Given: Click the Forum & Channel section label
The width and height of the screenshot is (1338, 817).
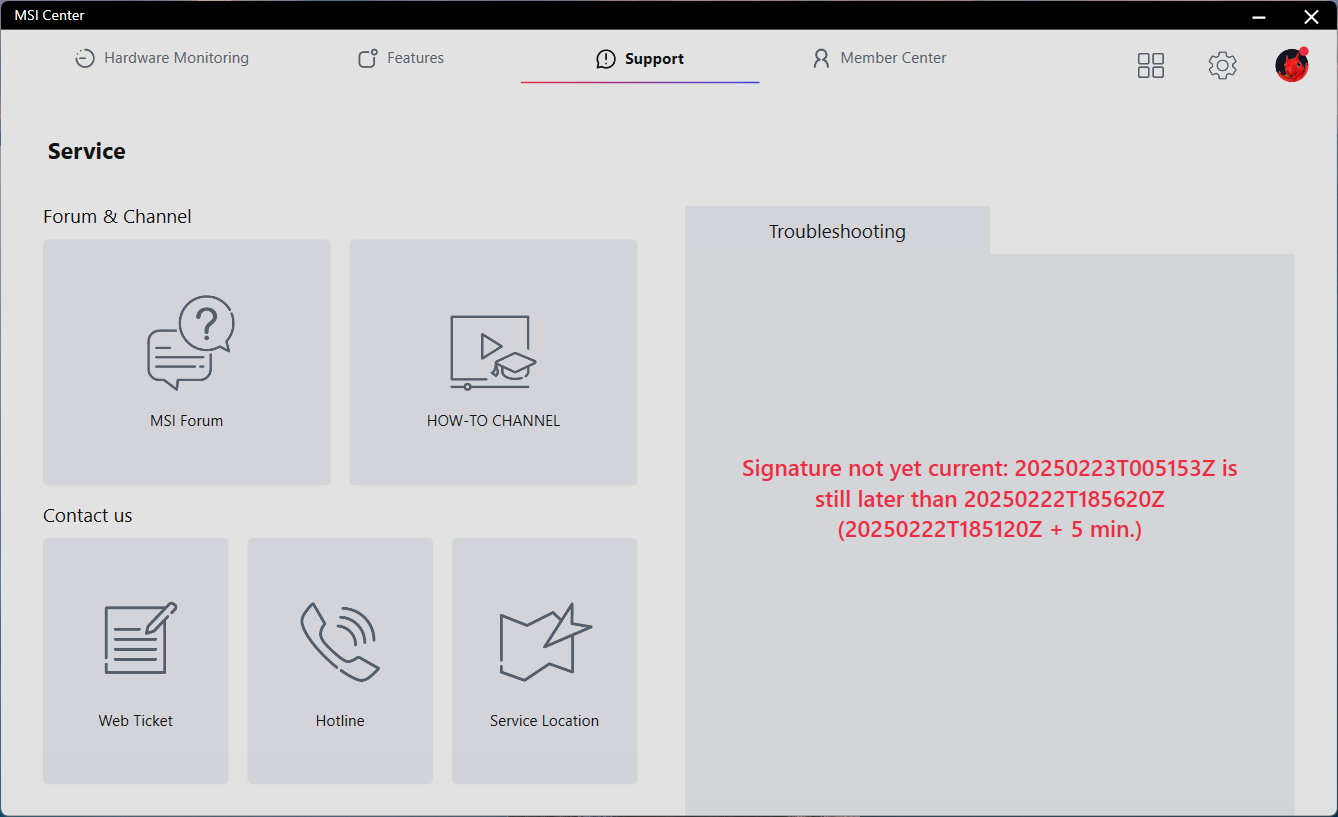Looking at the screenshot, I should coord(117,217).
